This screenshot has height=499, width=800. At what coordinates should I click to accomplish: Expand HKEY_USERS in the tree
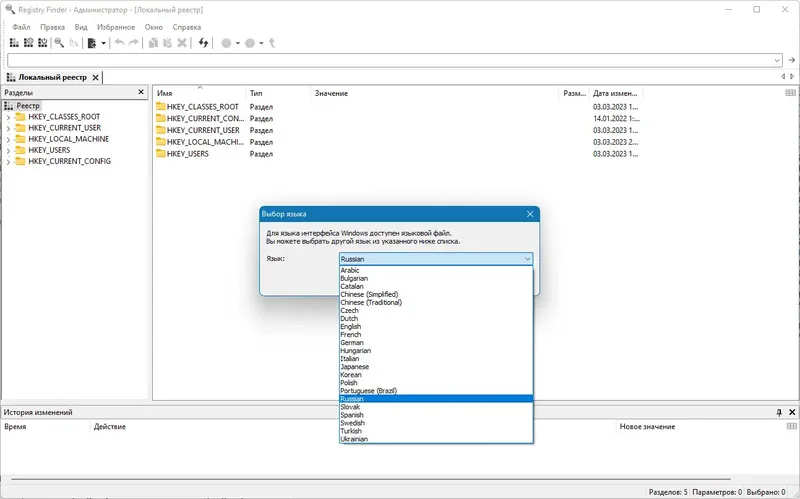[x=8, y=151]
